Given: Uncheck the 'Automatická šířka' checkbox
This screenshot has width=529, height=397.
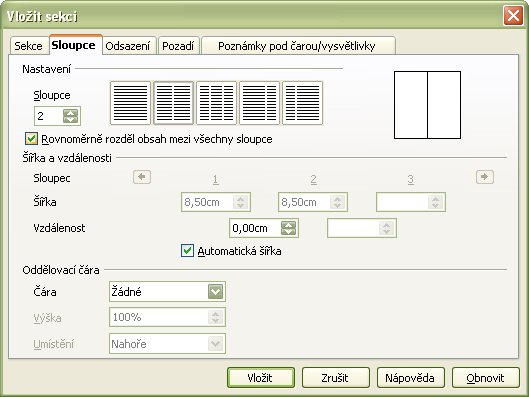Looking at the screenshot, I should [x=188, y=251].
